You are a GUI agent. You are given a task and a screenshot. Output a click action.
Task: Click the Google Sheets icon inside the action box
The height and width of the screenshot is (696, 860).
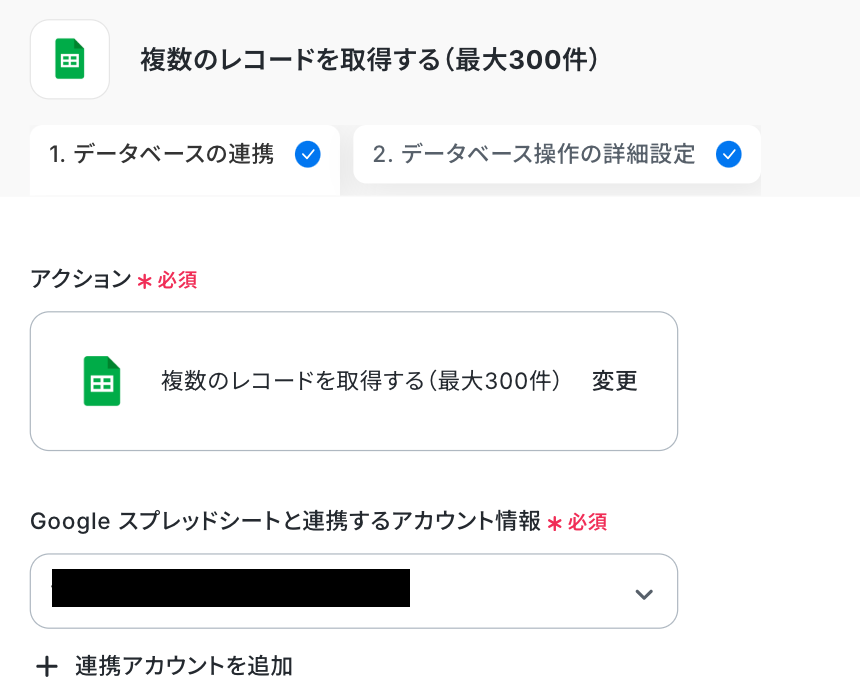101,381
